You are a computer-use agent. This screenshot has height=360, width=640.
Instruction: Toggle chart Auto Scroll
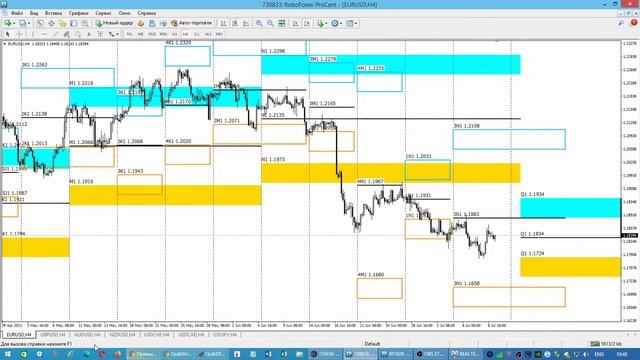(296, 23)
